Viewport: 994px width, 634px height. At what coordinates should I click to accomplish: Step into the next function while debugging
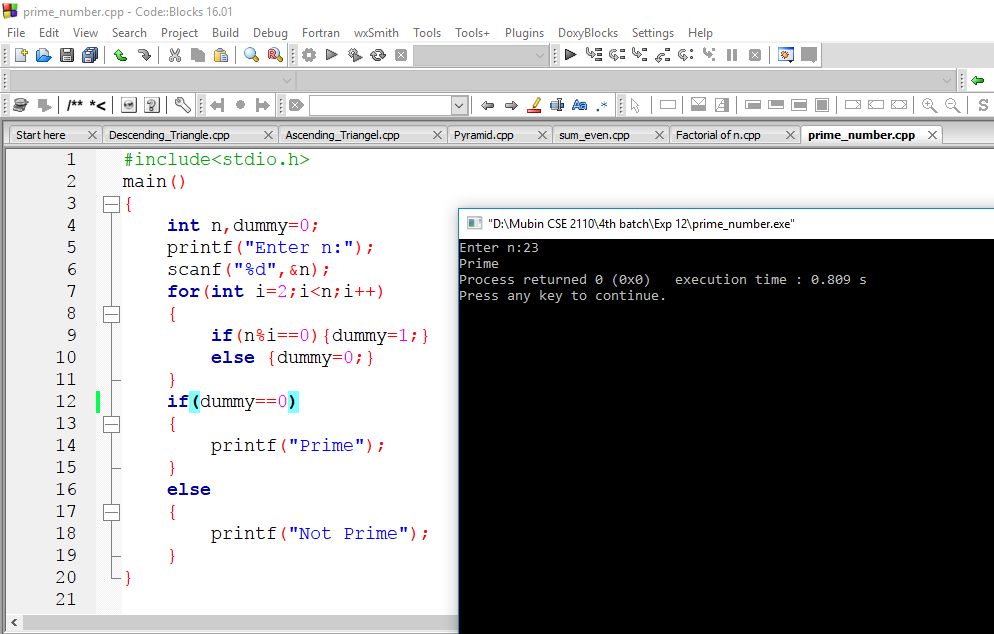coord(637,55)
